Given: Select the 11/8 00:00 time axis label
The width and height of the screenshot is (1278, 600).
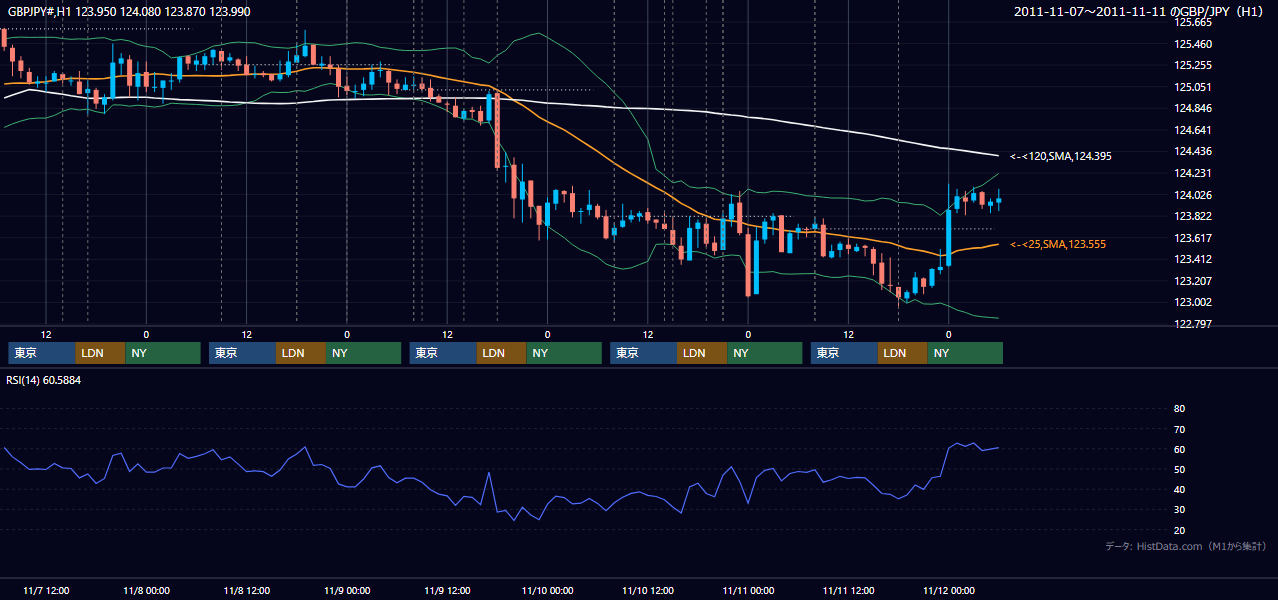Looking at the screenshot, I should (146, 590).
